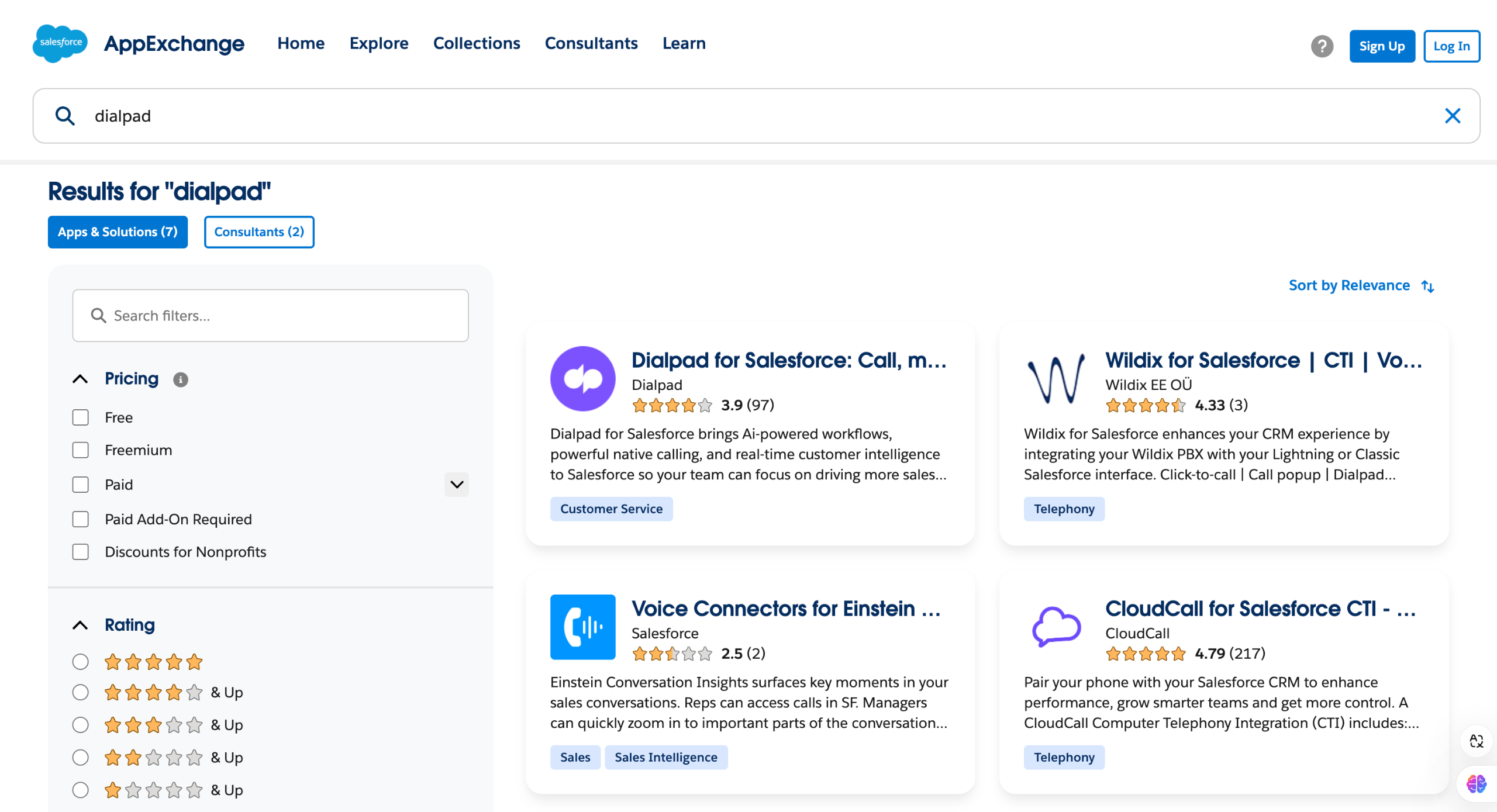Open the Sort by Relevance menu
Image resolution: width=1497 pixels, height=812 pixels.
point(1361,285)
